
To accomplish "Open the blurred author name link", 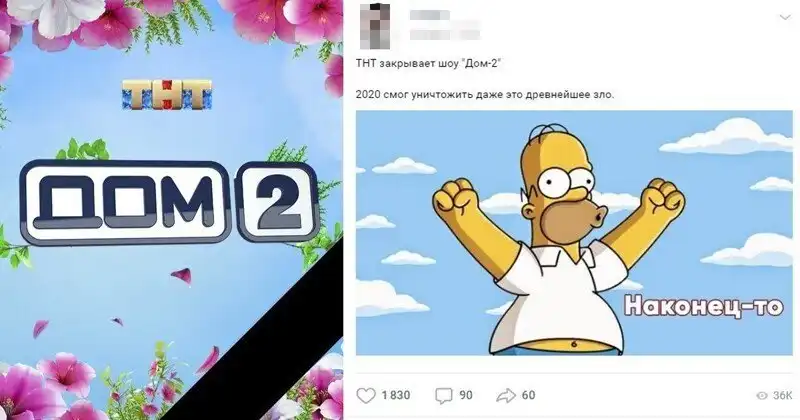I will [430, 15].
